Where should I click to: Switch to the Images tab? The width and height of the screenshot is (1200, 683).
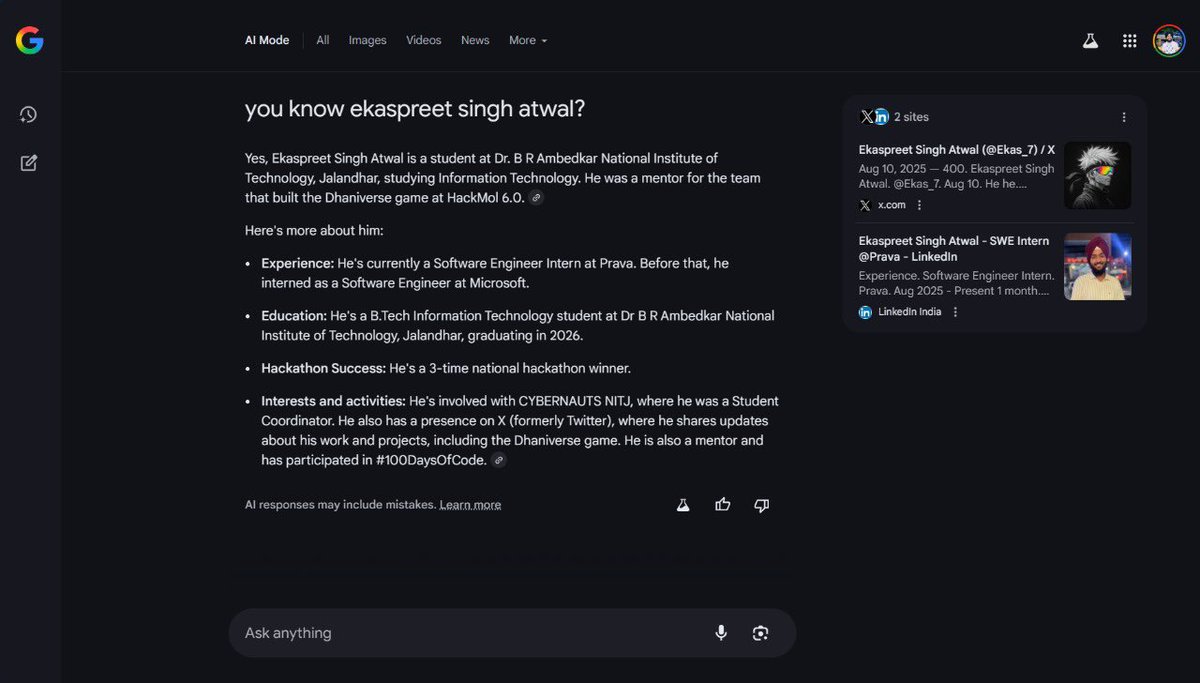point(367,40)
